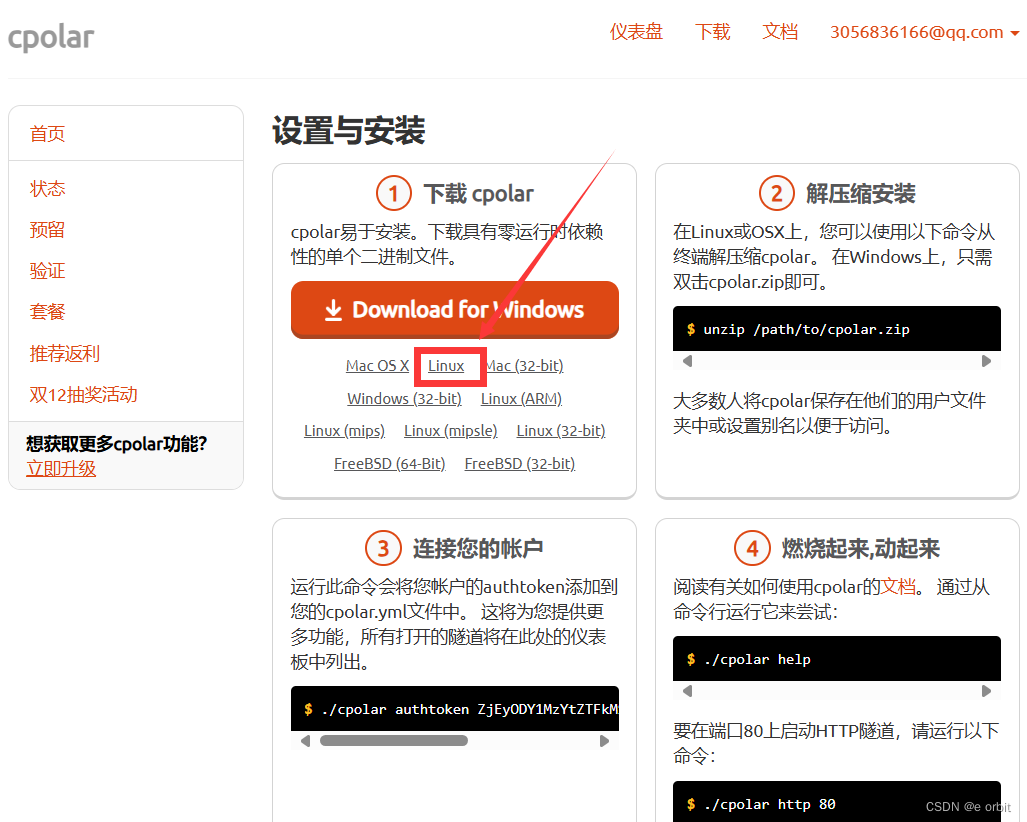This screenshot has height=822, width=1027.
Task: Click the Windows (32-bit) download link
Action: tap(404, 398)
